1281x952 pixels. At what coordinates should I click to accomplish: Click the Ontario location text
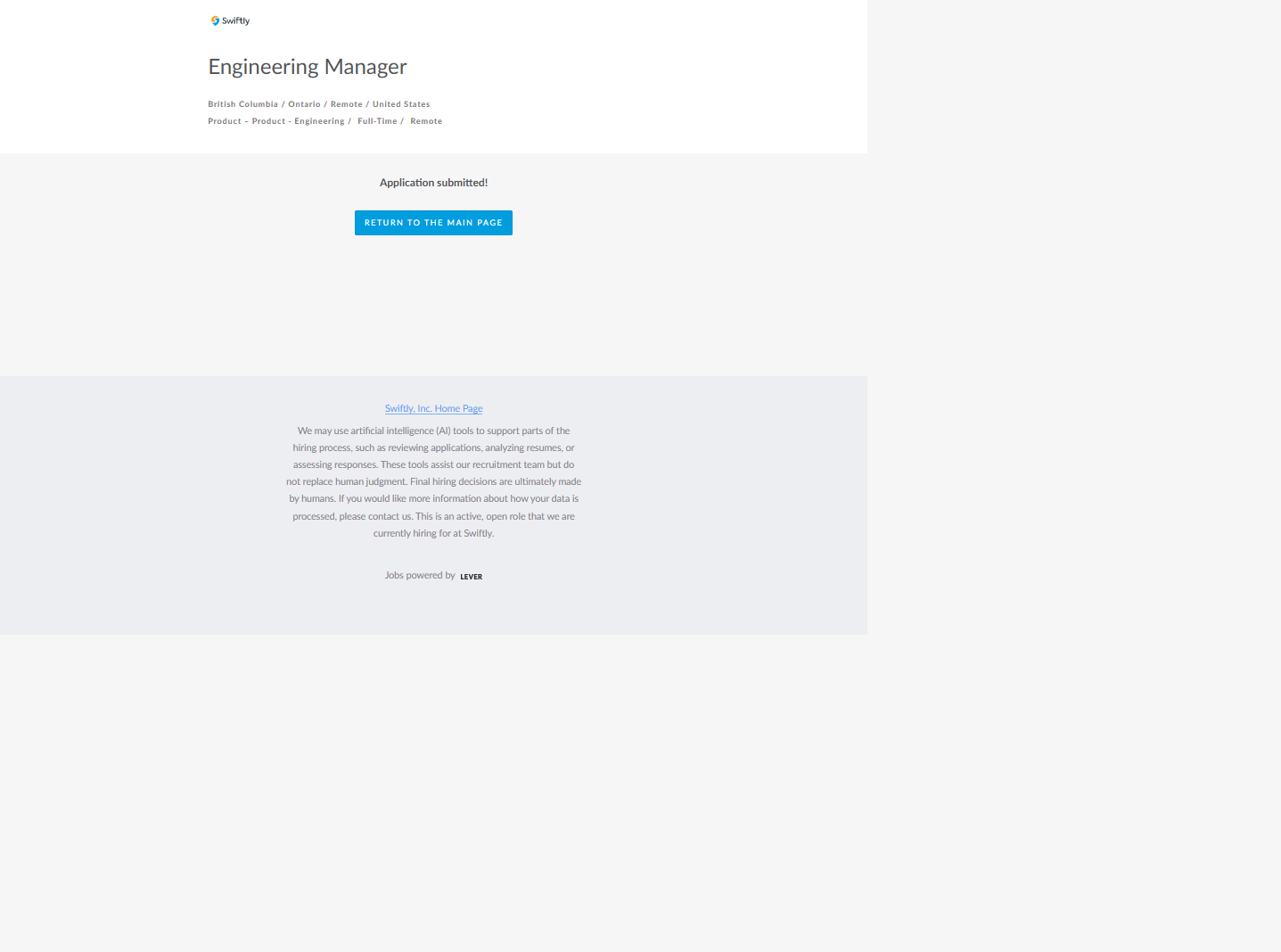tap(304, 104)
